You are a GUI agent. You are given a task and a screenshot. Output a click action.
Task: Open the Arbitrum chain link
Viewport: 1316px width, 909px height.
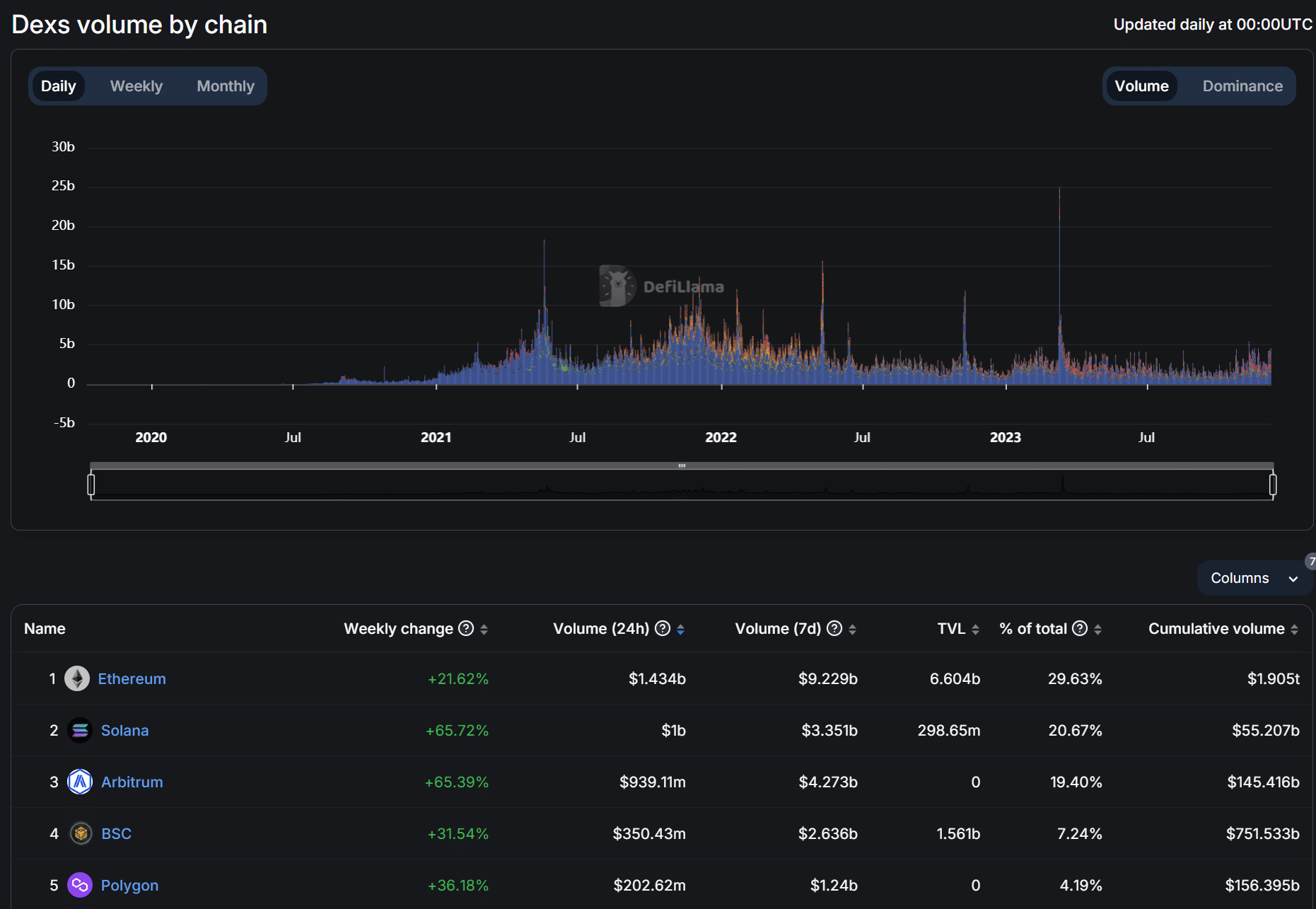132,782
